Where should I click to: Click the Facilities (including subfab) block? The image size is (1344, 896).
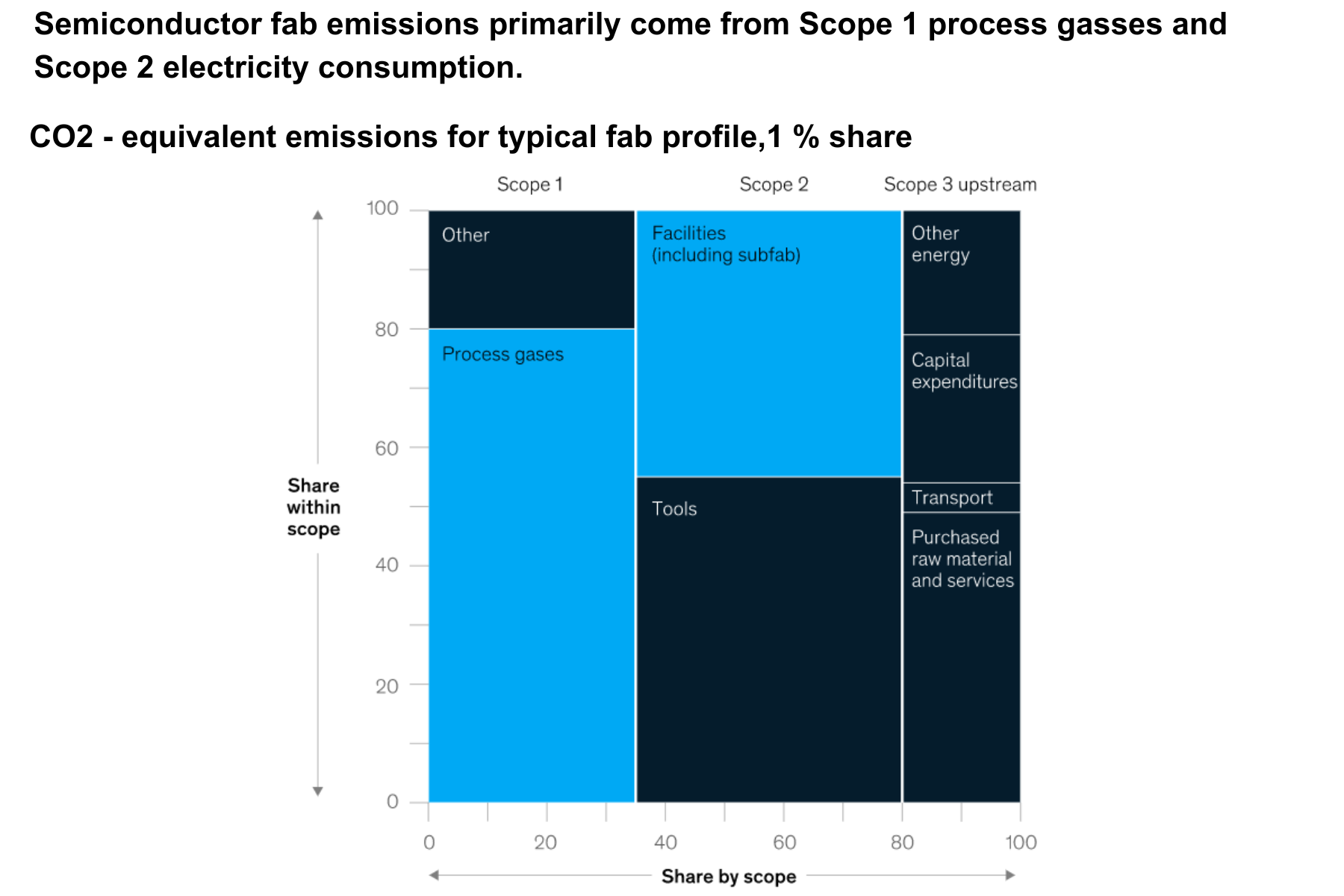click(768, 343)
